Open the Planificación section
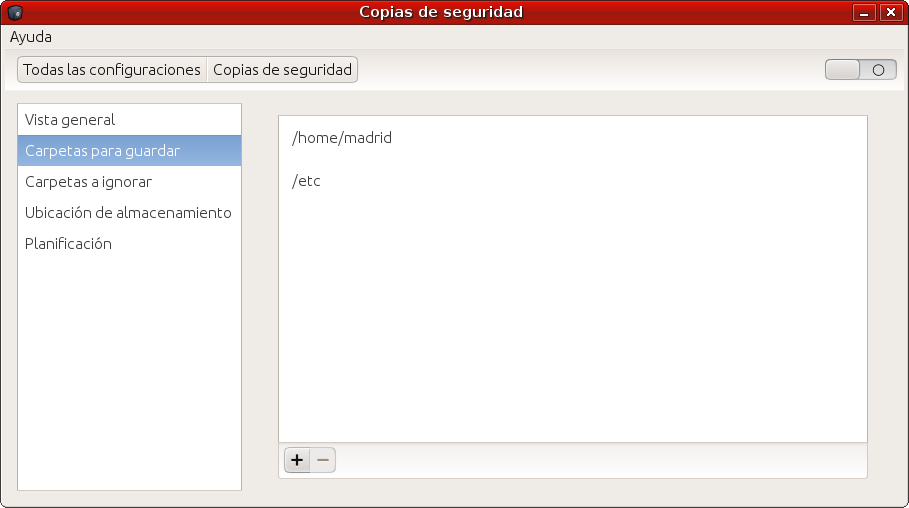 tap(68, 244)
